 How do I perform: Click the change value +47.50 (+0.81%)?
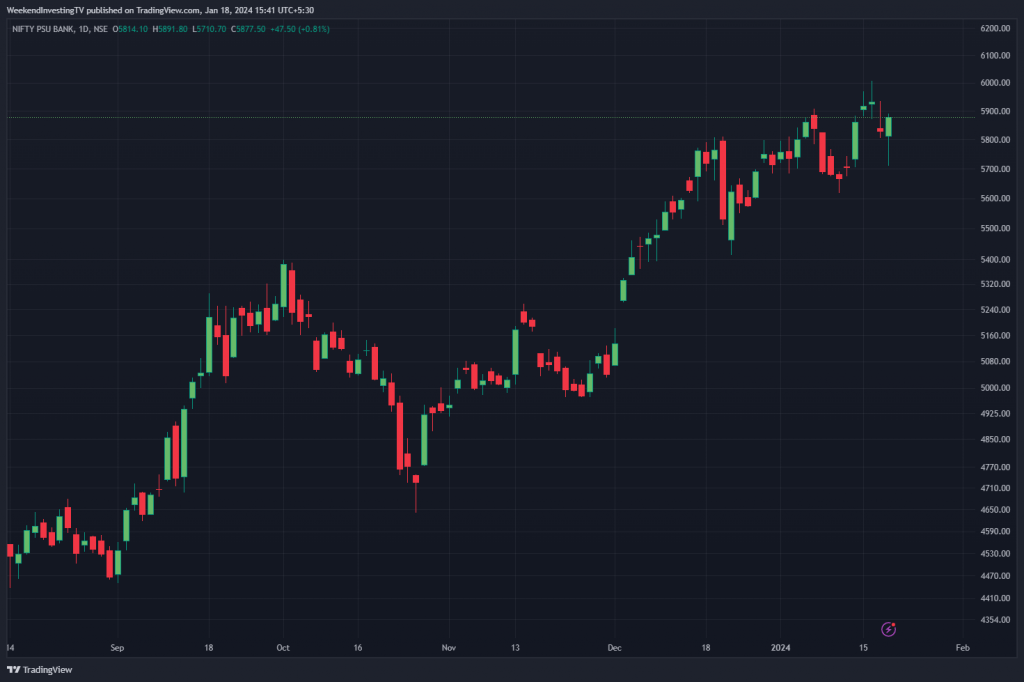[300, 29]
